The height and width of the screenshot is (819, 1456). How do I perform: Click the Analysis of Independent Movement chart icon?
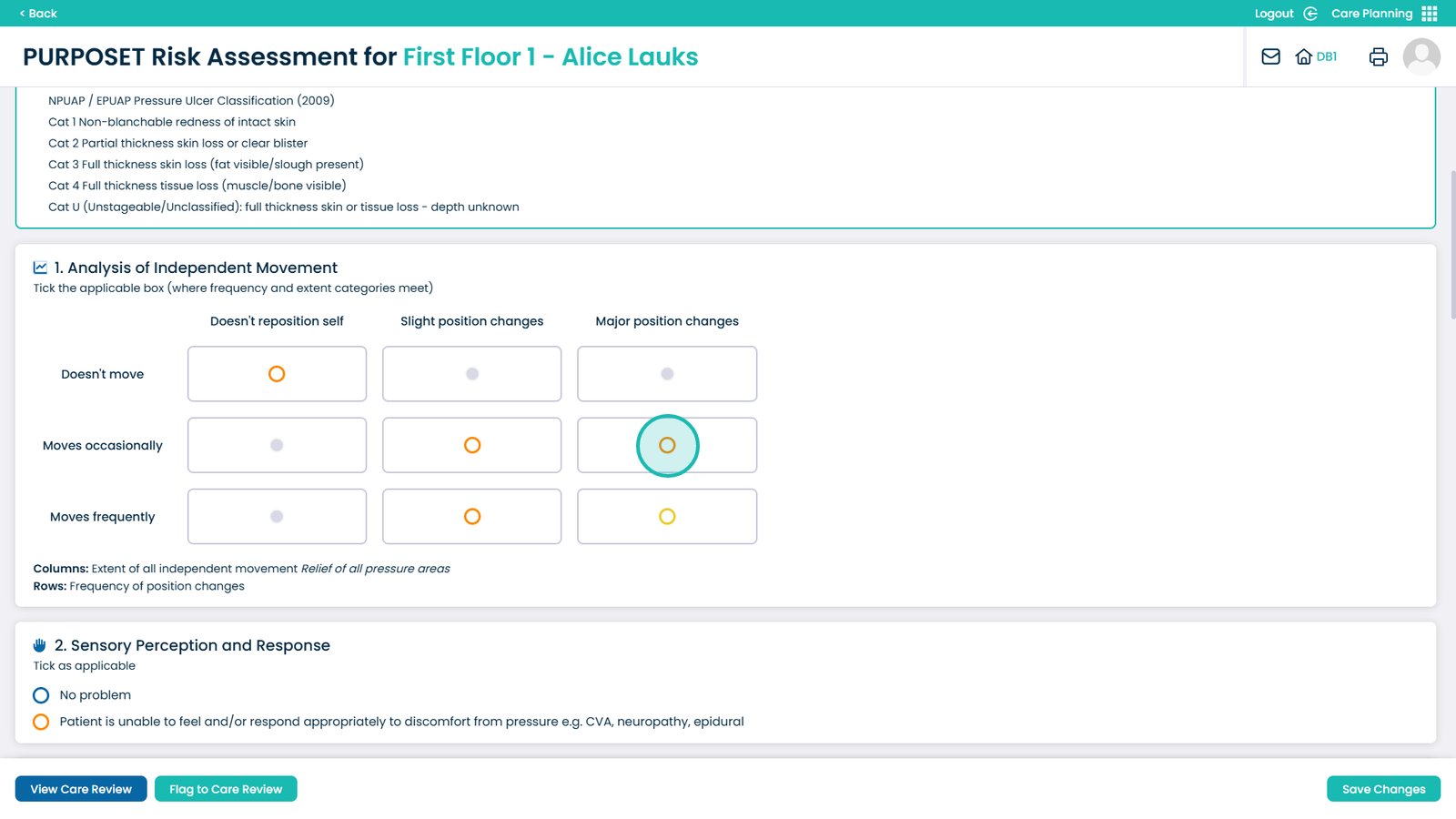click(x=40, y=268)
